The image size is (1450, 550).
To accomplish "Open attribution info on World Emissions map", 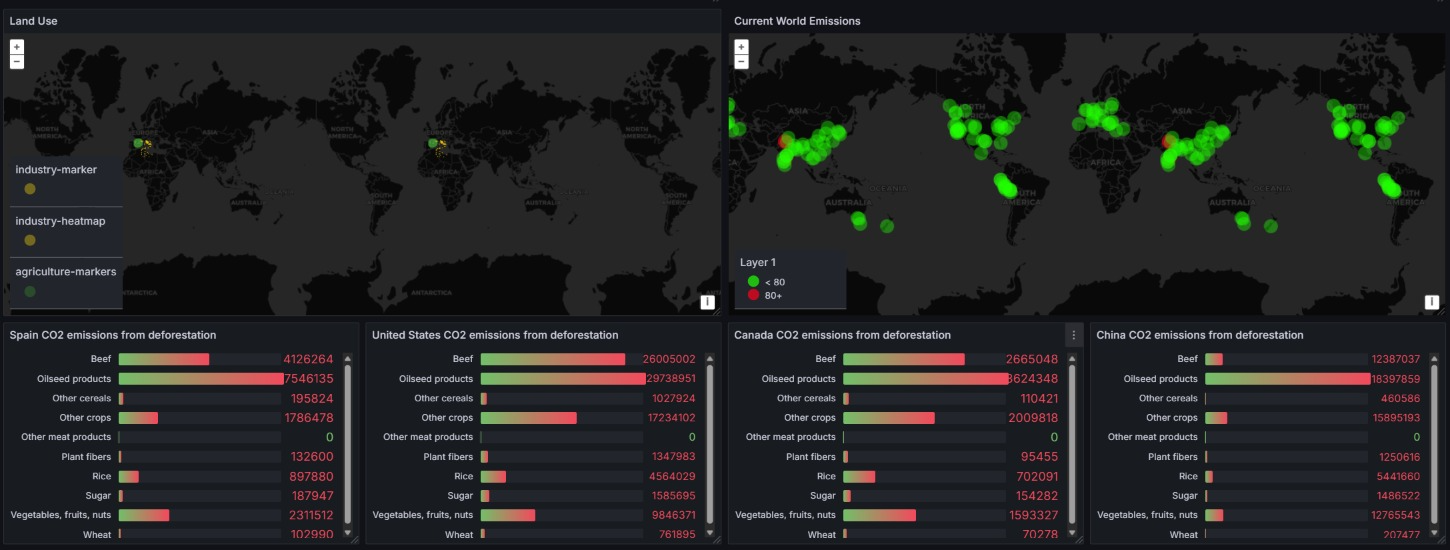I will coord(1432,302).
